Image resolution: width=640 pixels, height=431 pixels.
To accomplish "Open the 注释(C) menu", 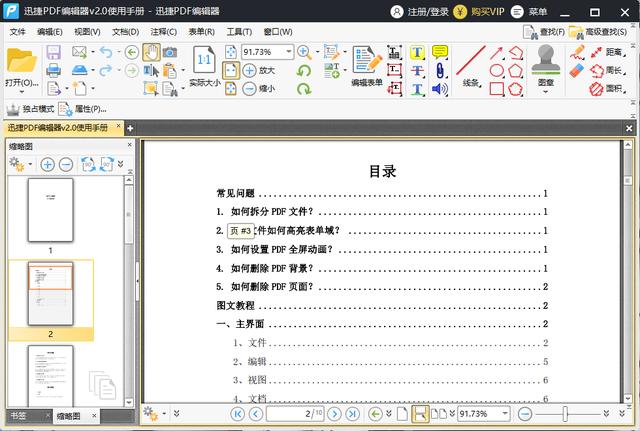I will point(163,32).
